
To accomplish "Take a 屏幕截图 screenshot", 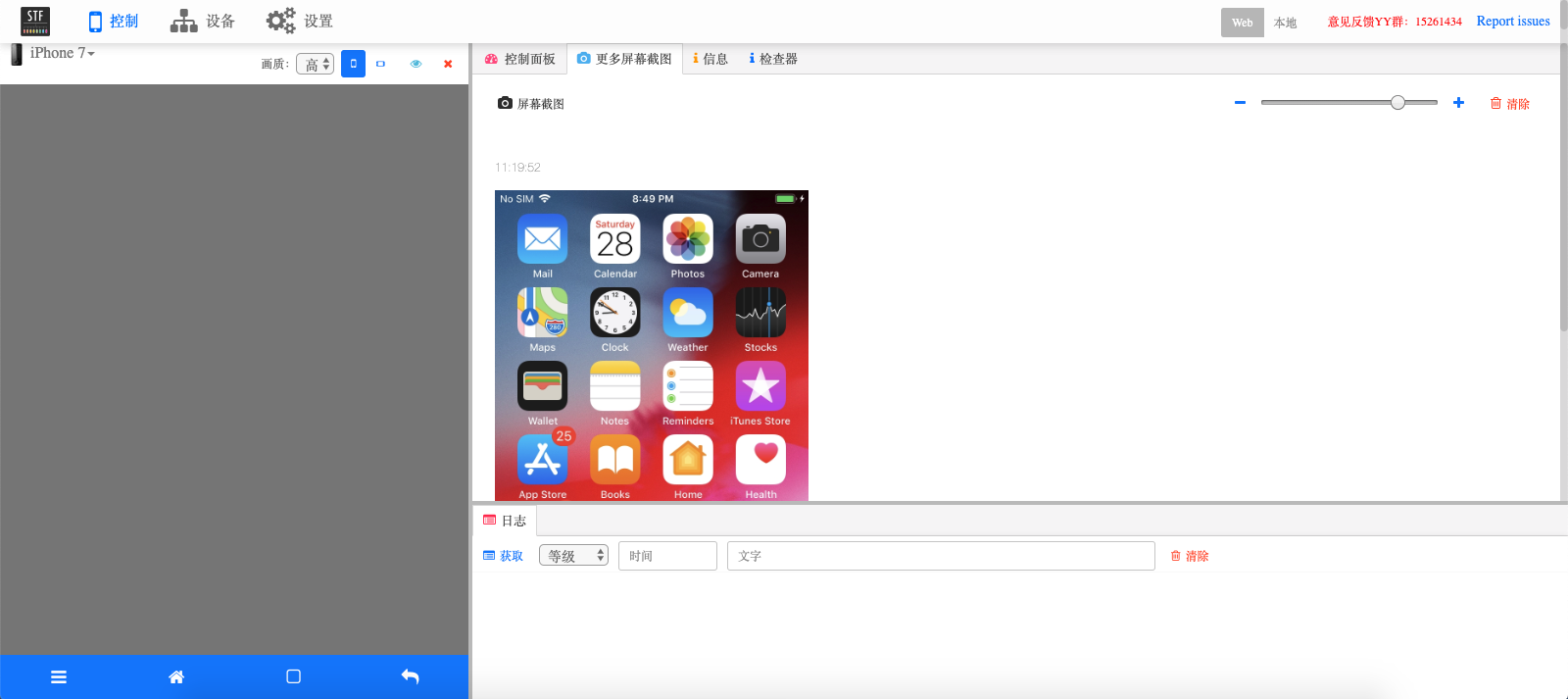I will (x=531, y=104).
